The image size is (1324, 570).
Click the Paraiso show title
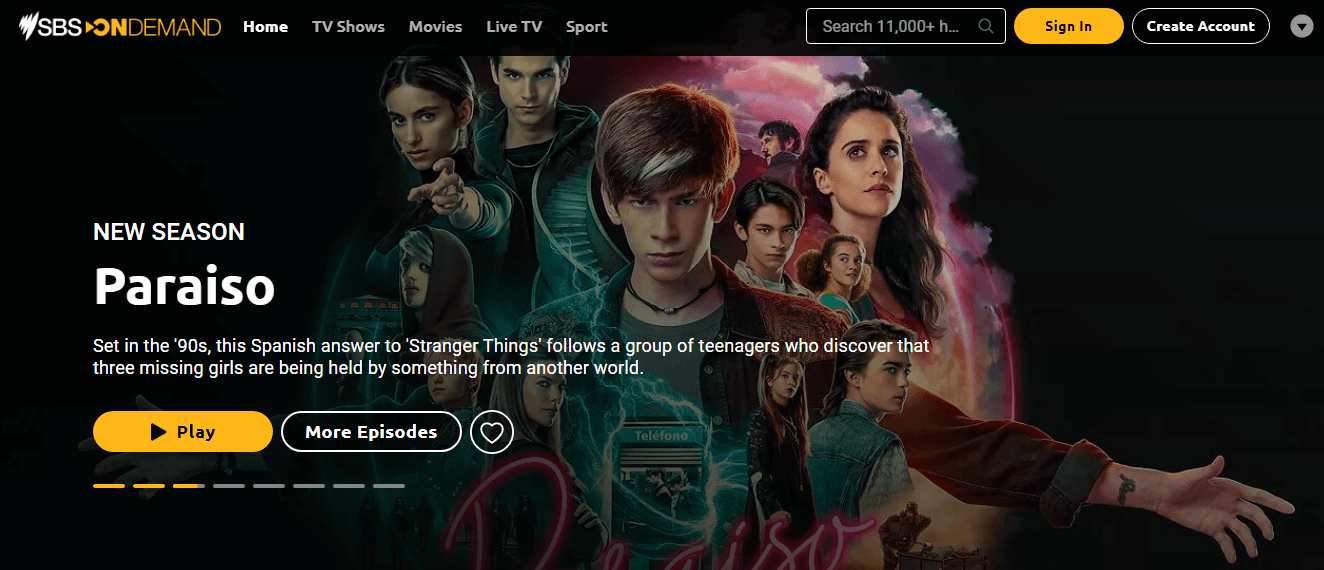(x=184, y=286)
